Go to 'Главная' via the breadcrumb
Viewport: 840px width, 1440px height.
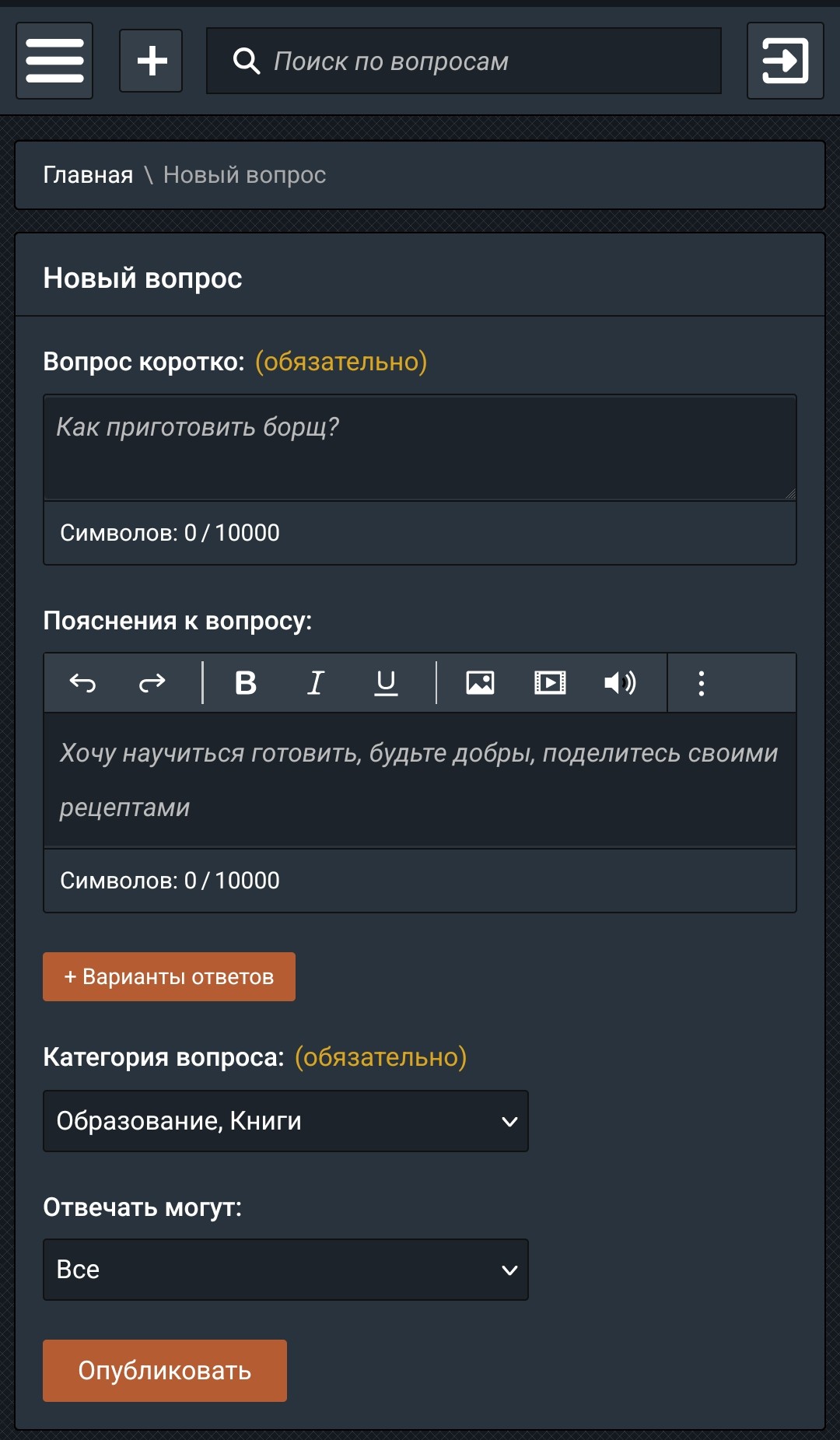click(x=89, y=175)
